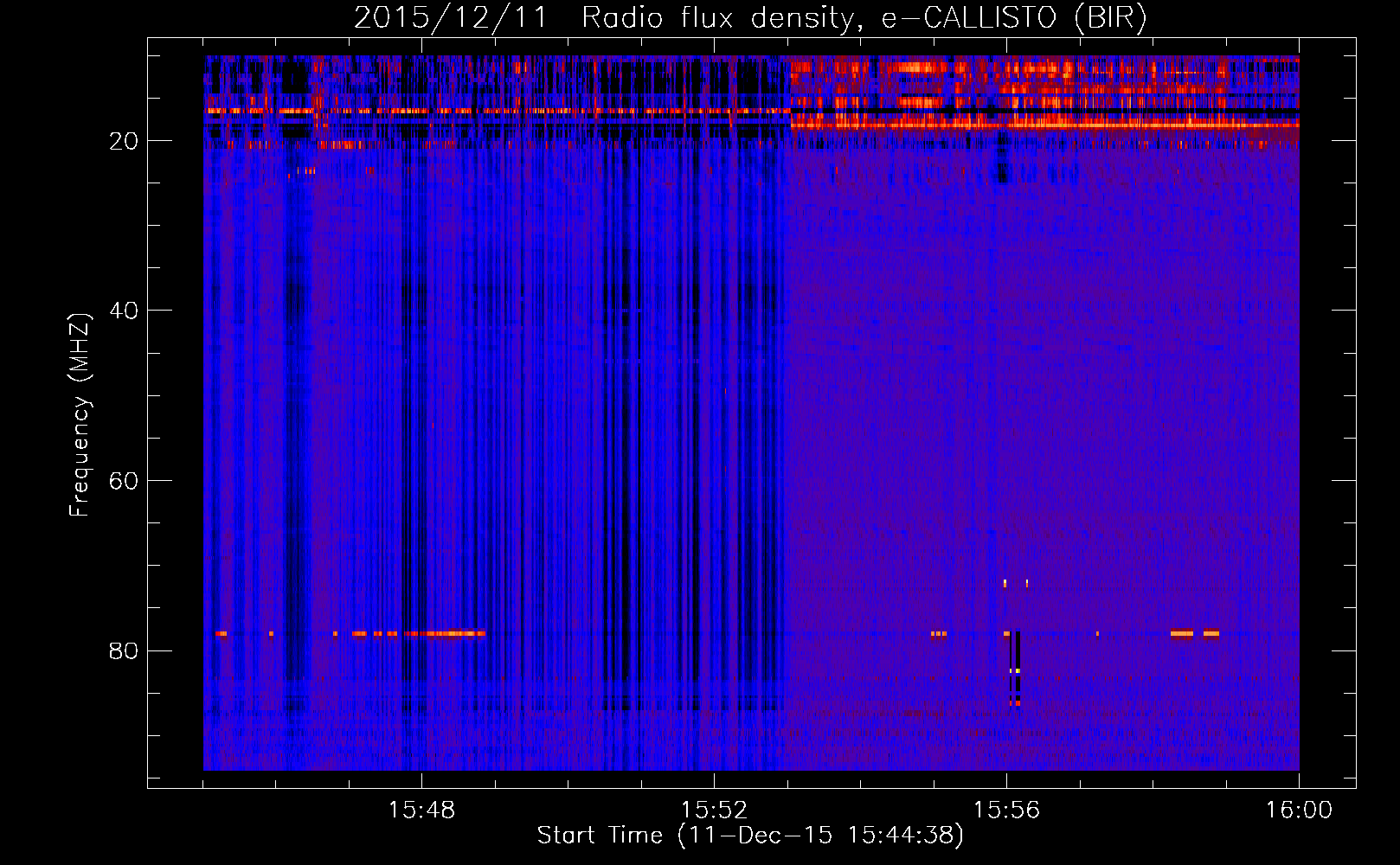This screenshot has height=865, width=1400.
Task: Select the 15:56 time tick label
Action: click(1006, 811)
